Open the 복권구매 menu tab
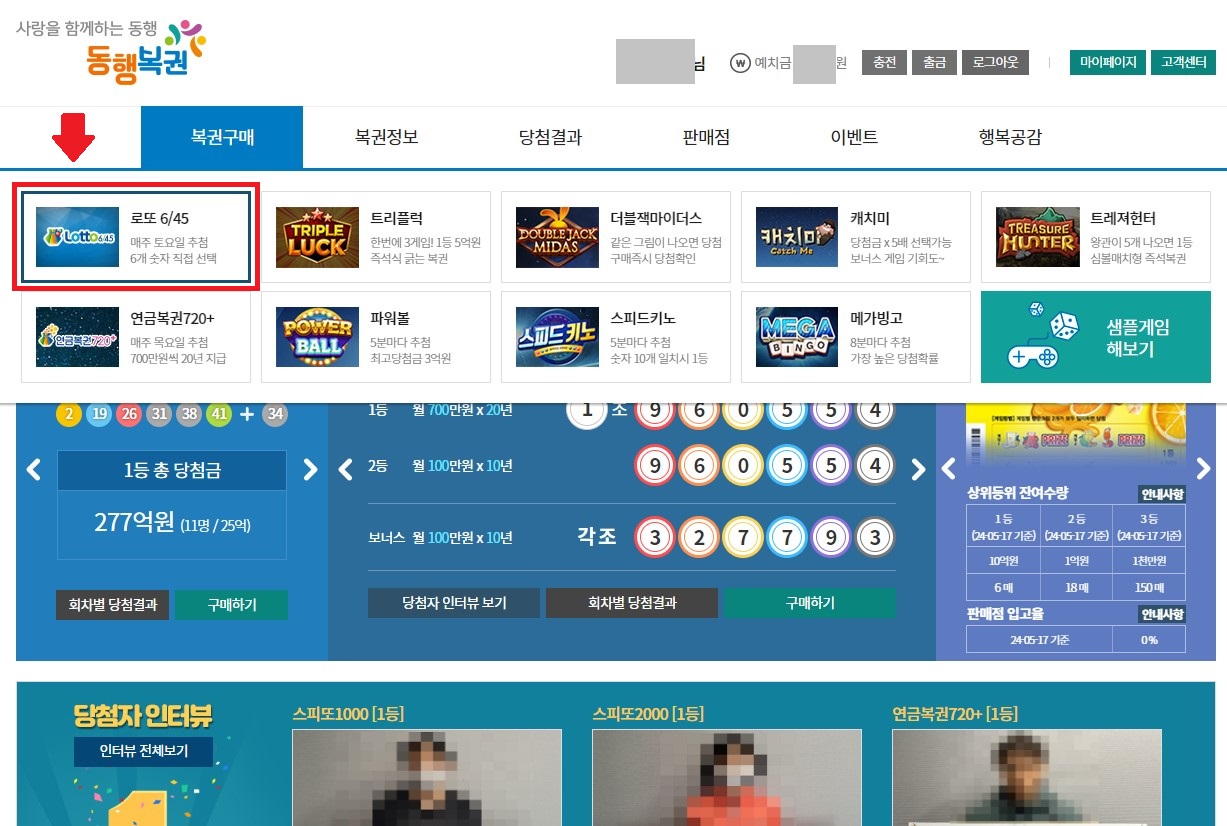The width and height of the screenshot is (1227, 826). point(222,137)
